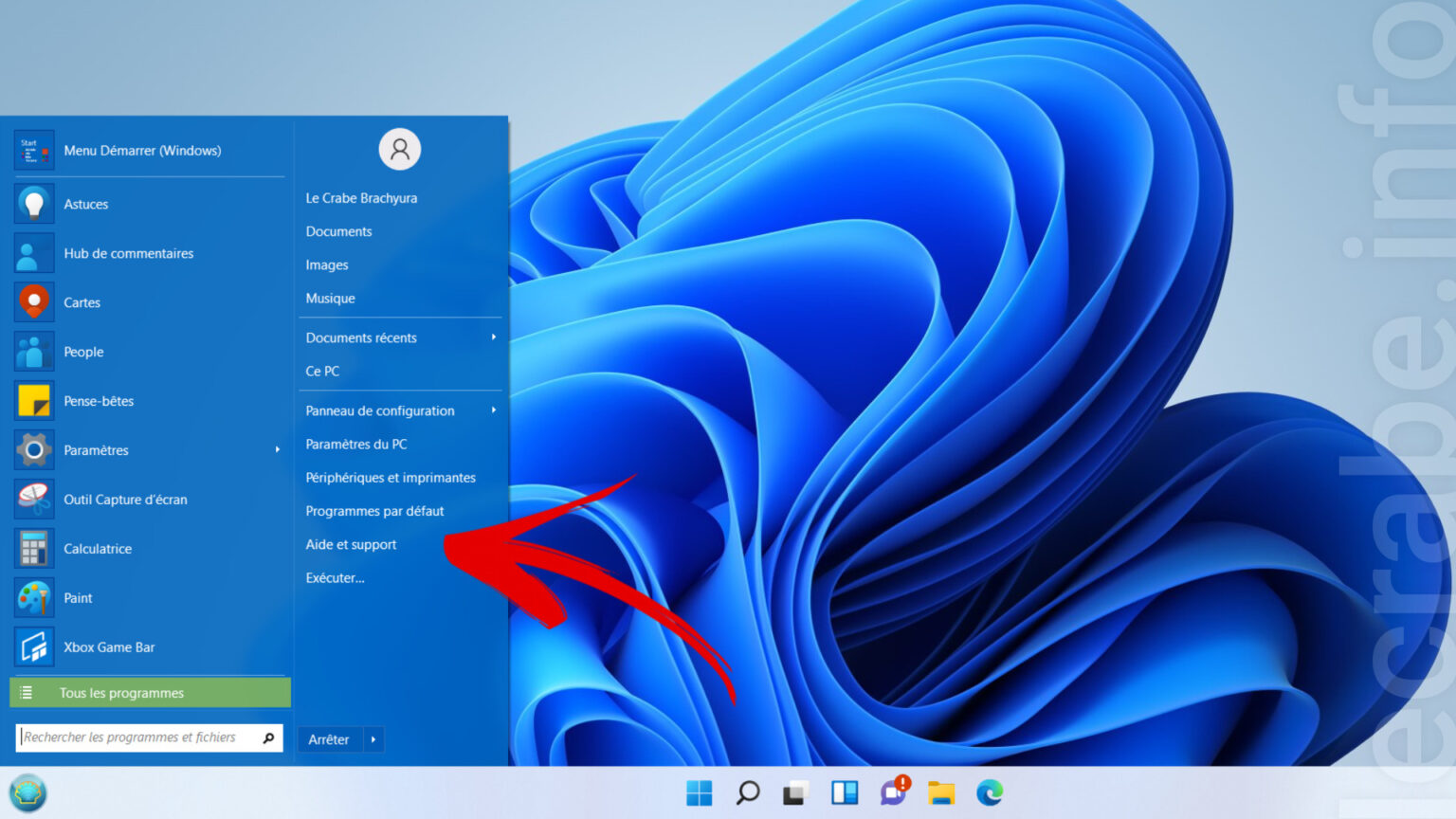Open the Chat icon in the taskbar

tap(892, 792)
